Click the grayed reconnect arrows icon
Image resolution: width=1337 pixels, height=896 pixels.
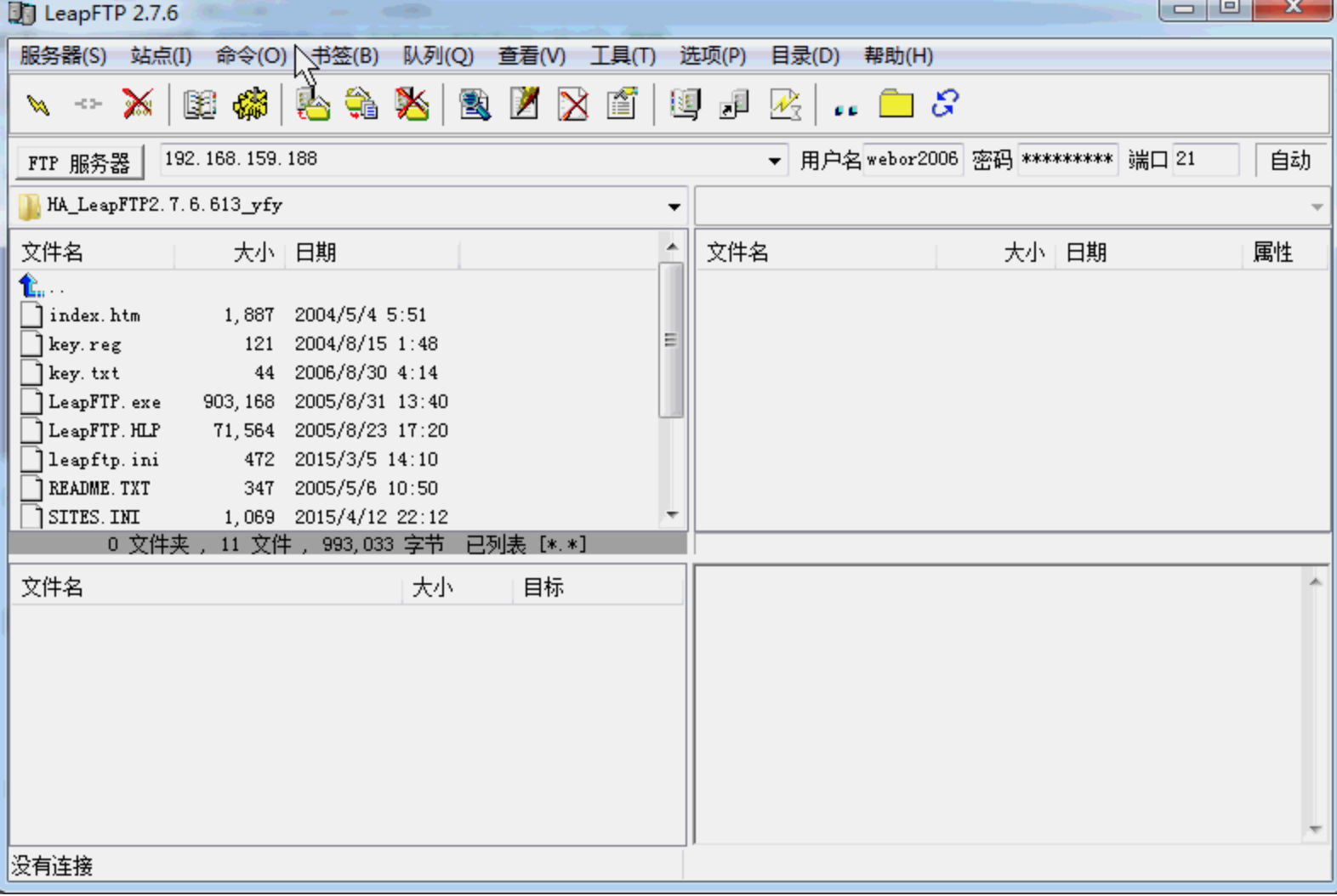88,105
